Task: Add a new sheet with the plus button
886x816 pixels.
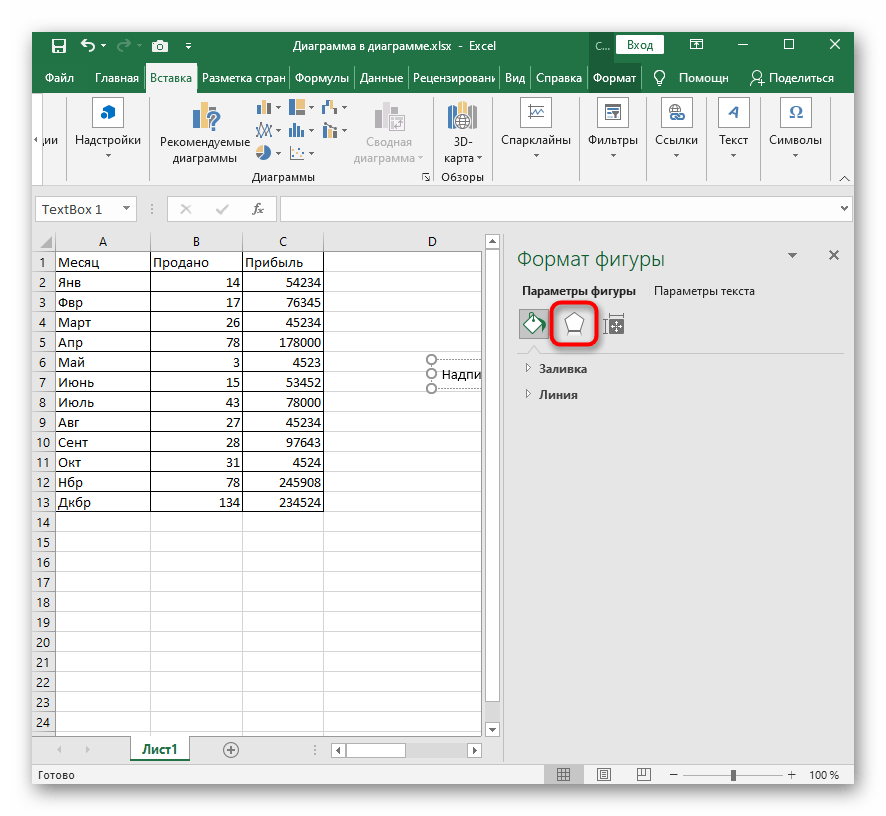Action: pos(231,750)
